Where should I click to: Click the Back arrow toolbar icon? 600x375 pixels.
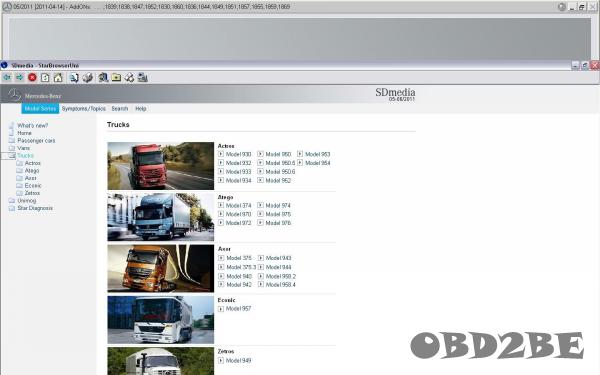click(x=7, y=78)
